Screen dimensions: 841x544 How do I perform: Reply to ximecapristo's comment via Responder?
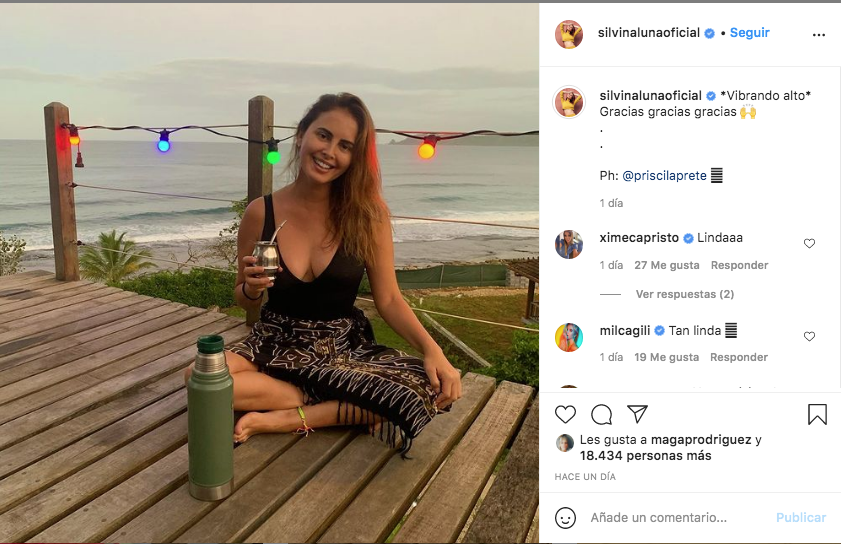(x=739, y=265)
